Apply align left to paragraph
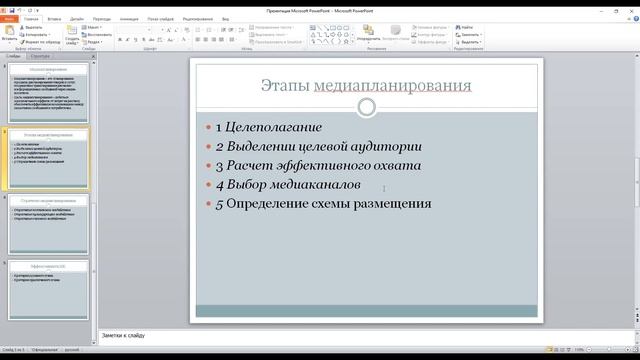This screenshot has height=360, width=640. click(197, 40)
